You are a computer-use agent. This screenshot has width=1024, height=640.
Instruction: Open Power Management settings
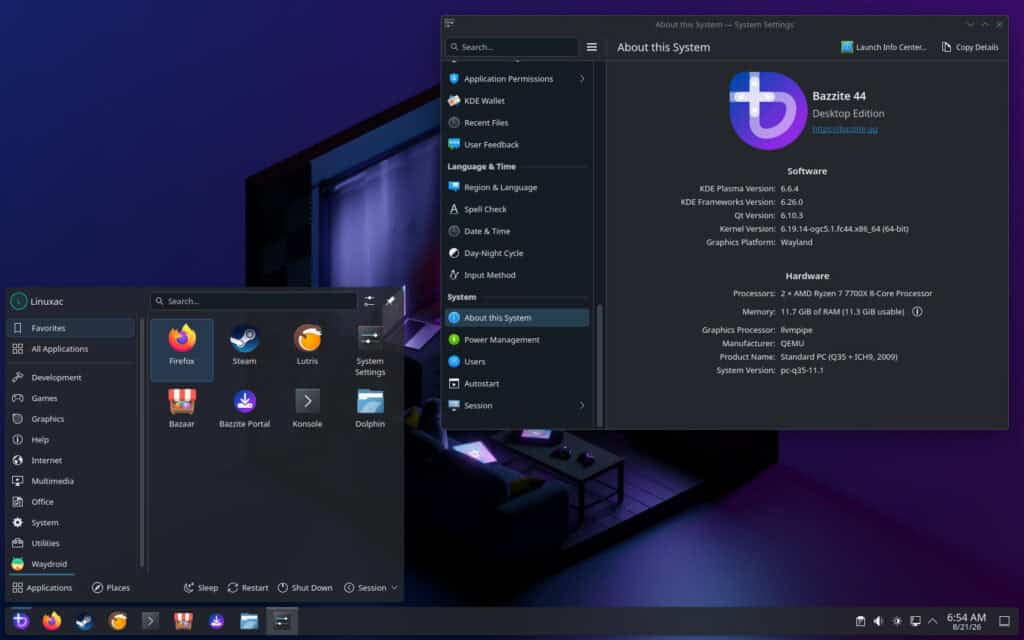pos(517,340)
